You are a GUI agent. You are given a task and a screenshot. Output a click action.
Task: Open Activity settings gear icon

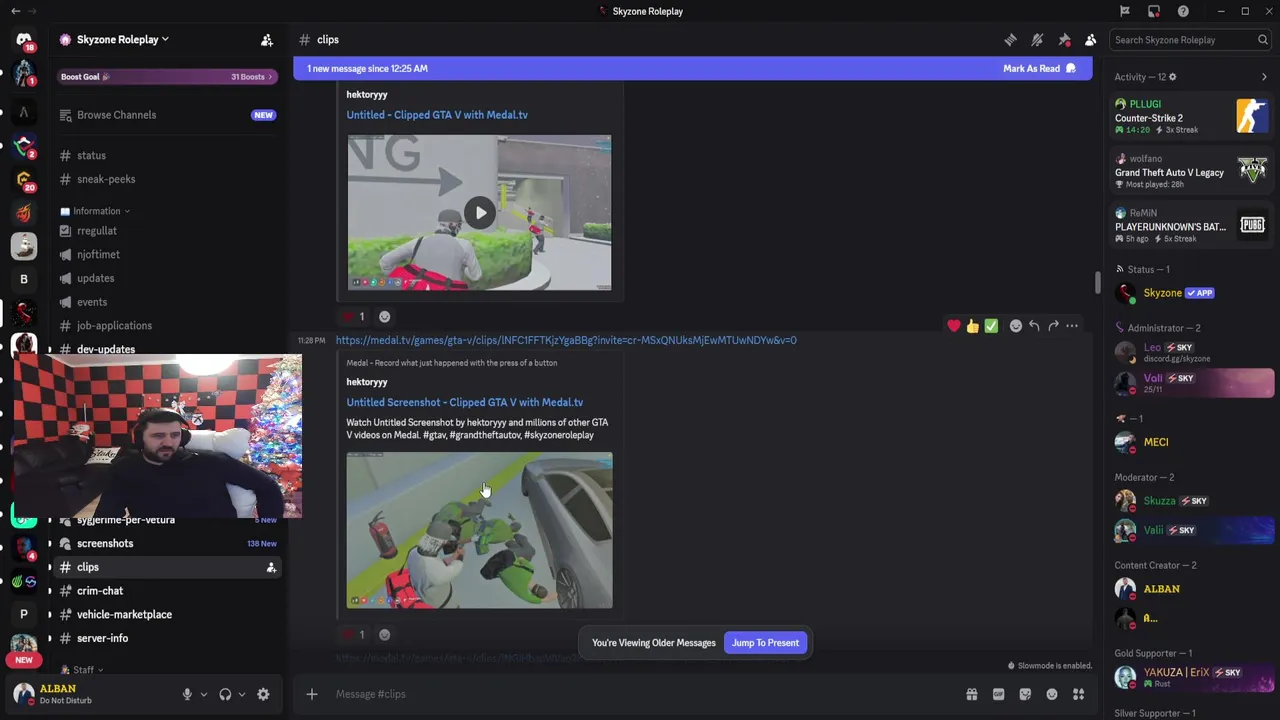click(1173, 77)
